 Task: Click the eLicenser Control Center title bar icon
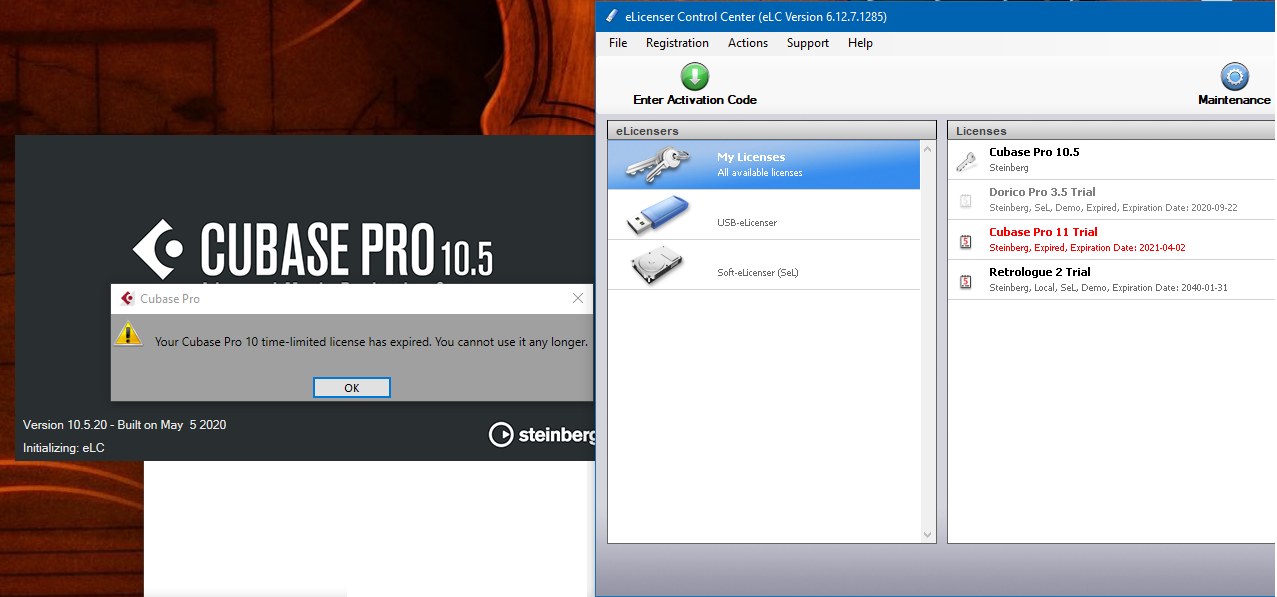611,16
